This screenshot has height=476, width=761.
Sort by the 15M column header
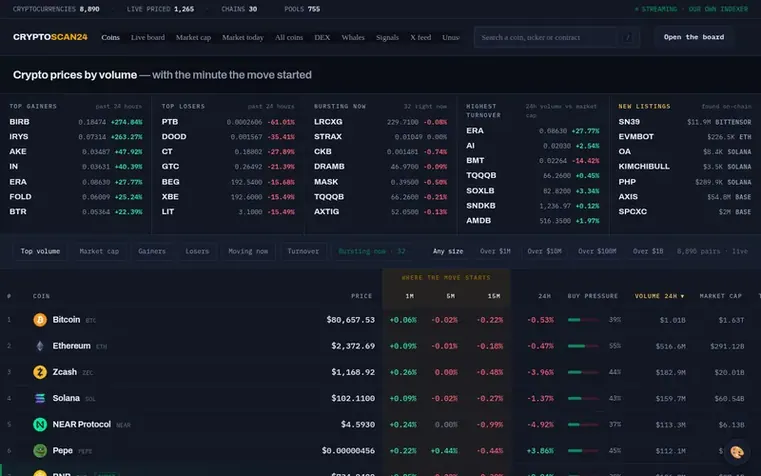click(494, 296)
